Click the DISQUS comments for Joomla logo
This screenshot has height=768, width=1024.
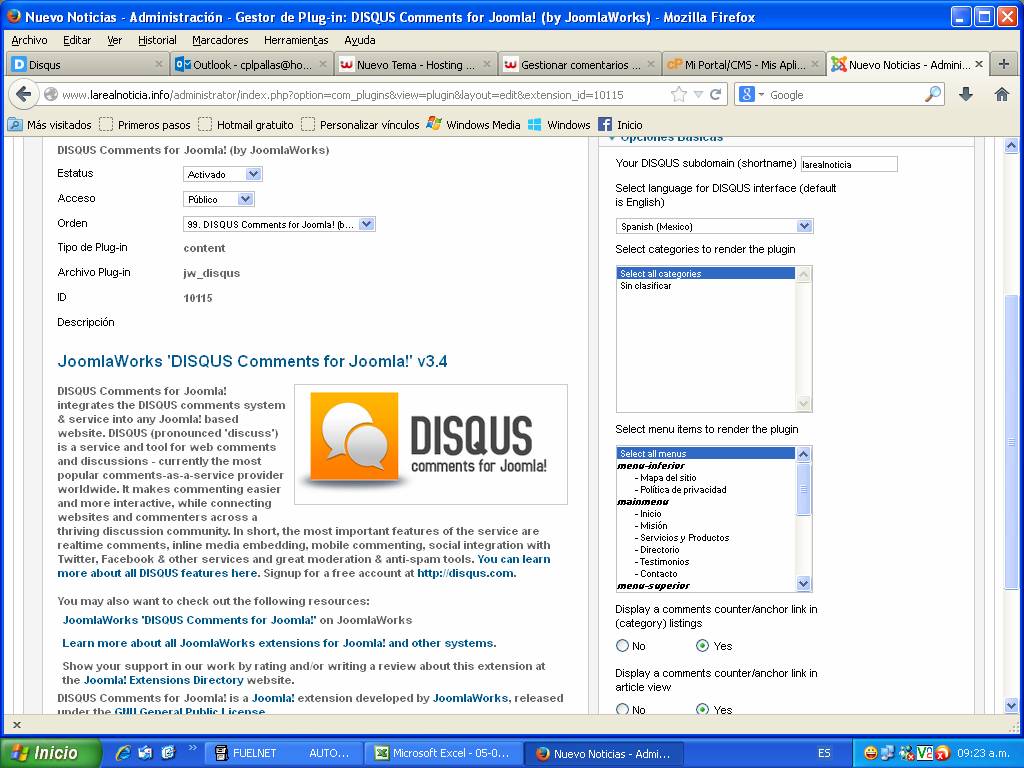click(431, 444)
